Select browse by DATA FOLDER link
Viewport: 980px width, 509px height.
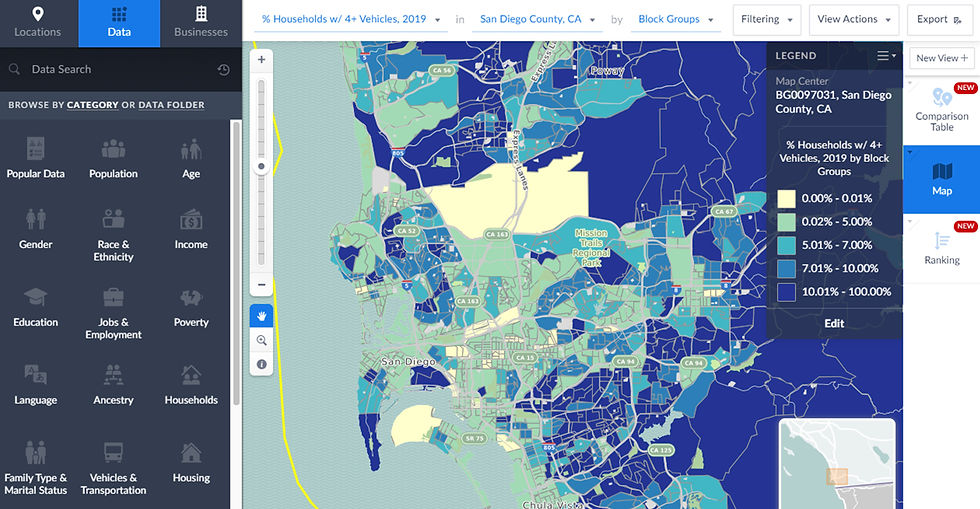point(171,105)
